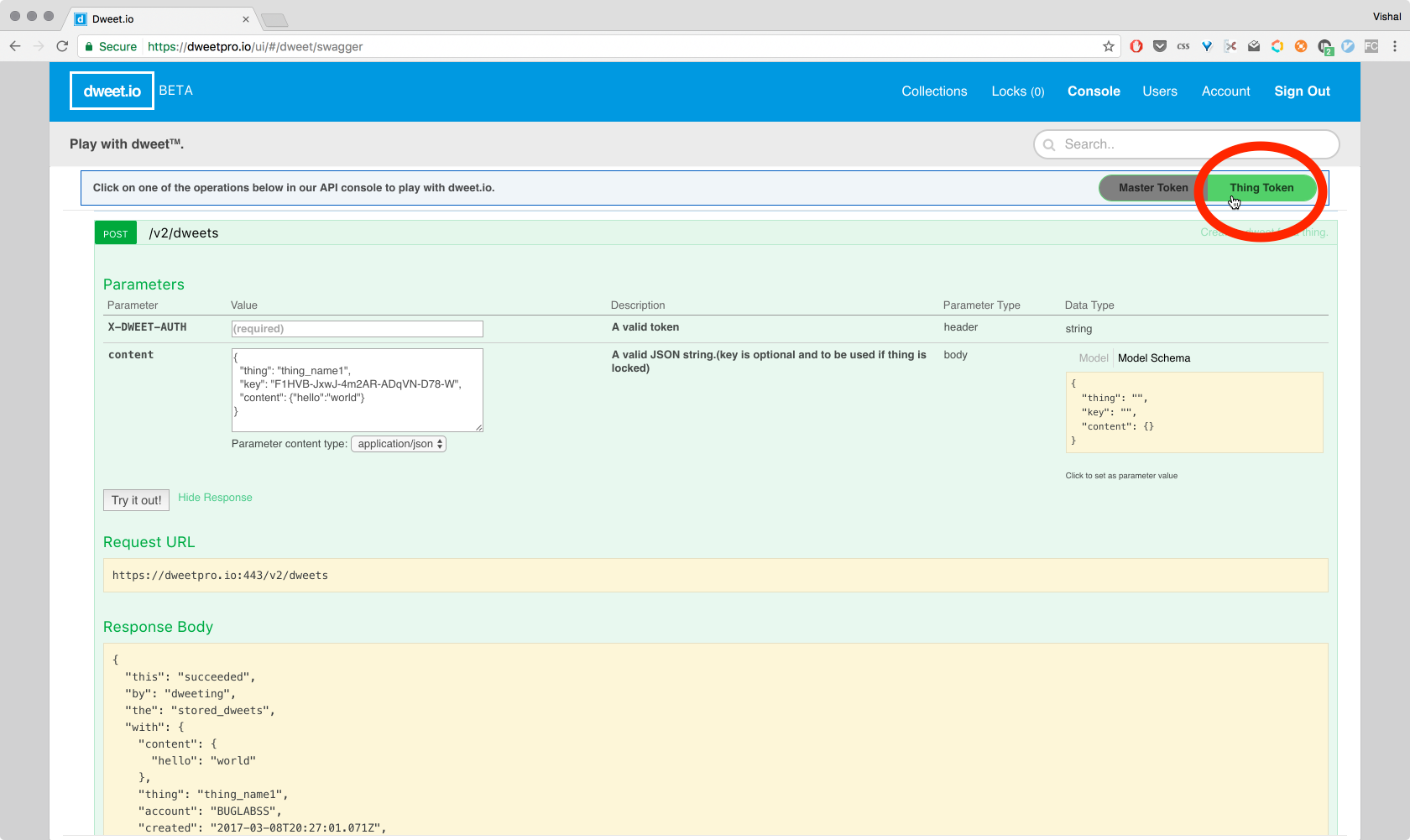
Task: Select the Model tab
Action: [1094, 357]
